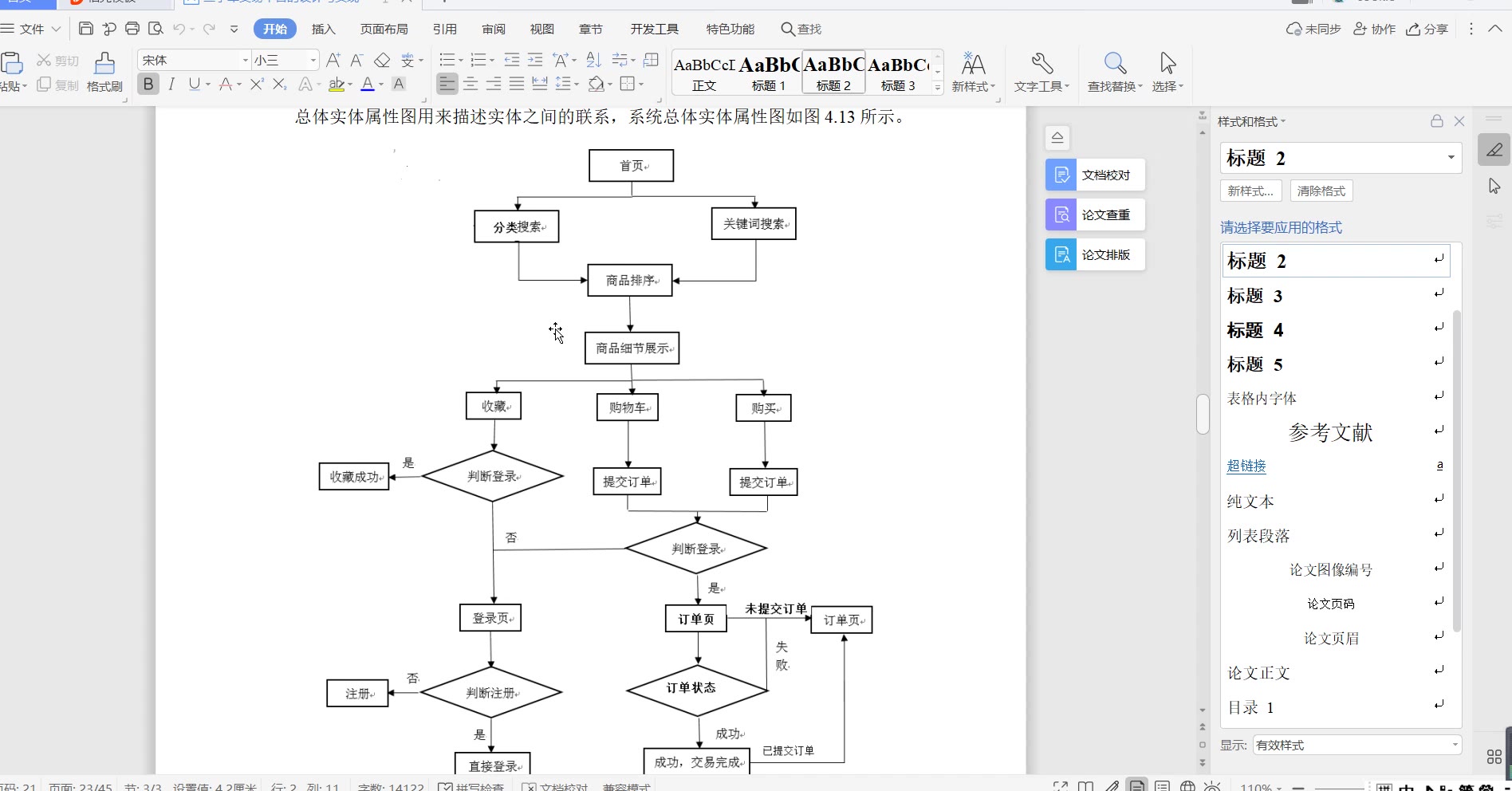Image resolution: width=1512 pixels, height=791 pixels.
Task: Apply subscript with the X₂ icon
Action: pyautogui.click(x=279, y=84)
